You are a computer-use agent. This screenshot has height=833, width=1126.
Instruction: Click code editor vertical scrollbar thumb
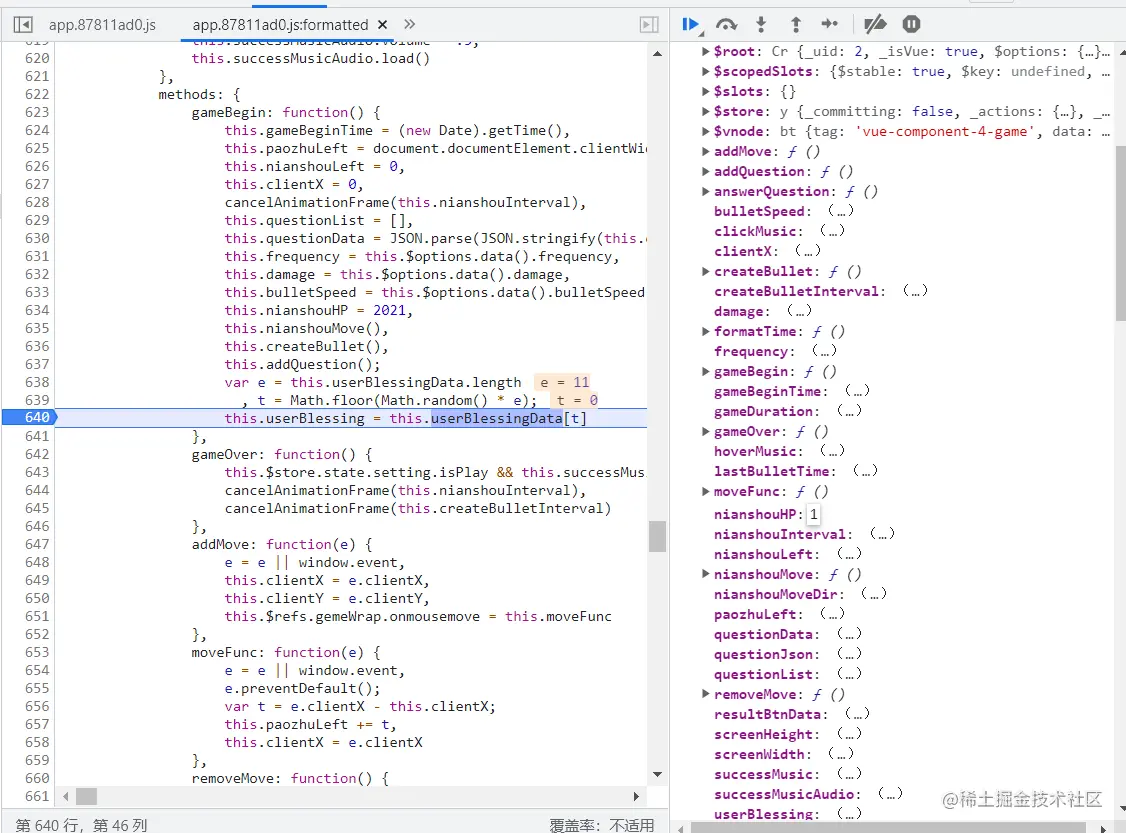pyautogui.click(x=657, y=536)
